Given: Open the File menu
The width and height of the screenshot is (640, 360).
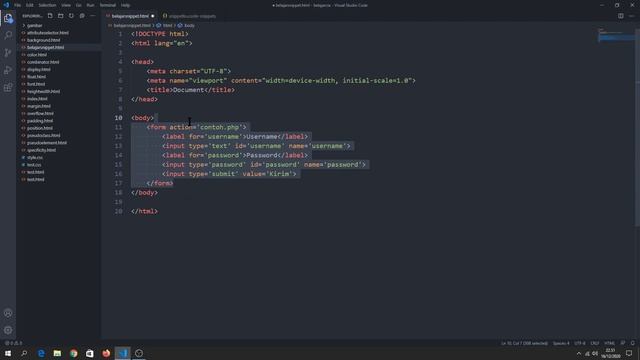Looking at the screenshot, I should 18,5.
